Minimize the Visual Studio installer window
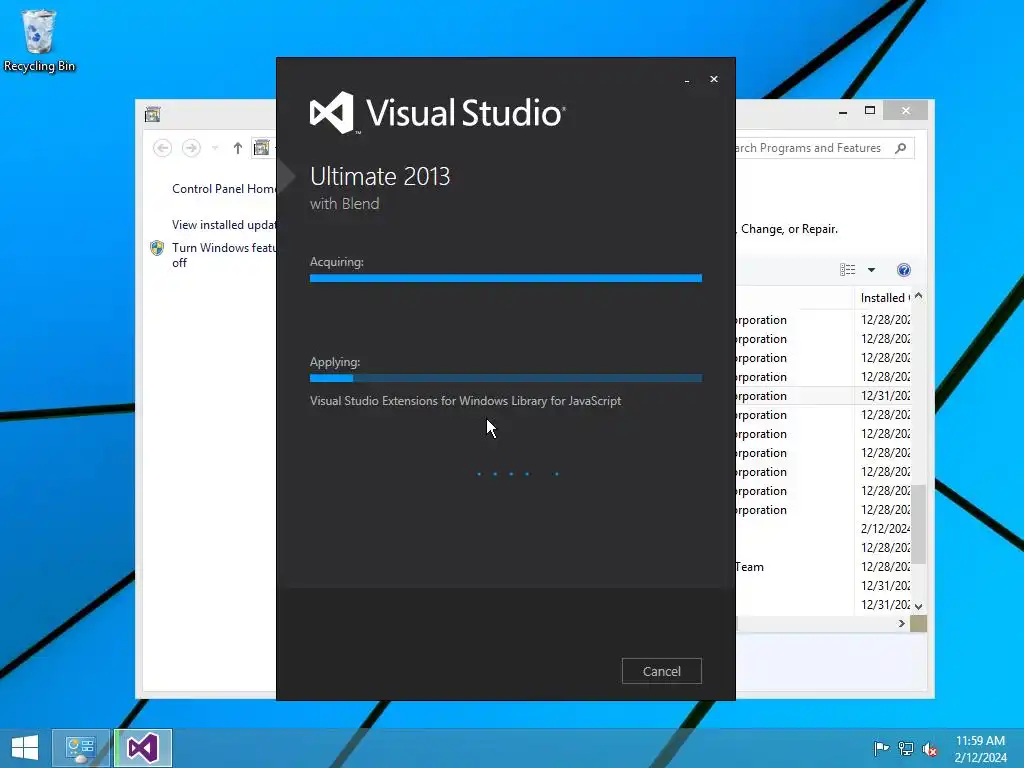 pyautogui.click(x=687, y=80)
